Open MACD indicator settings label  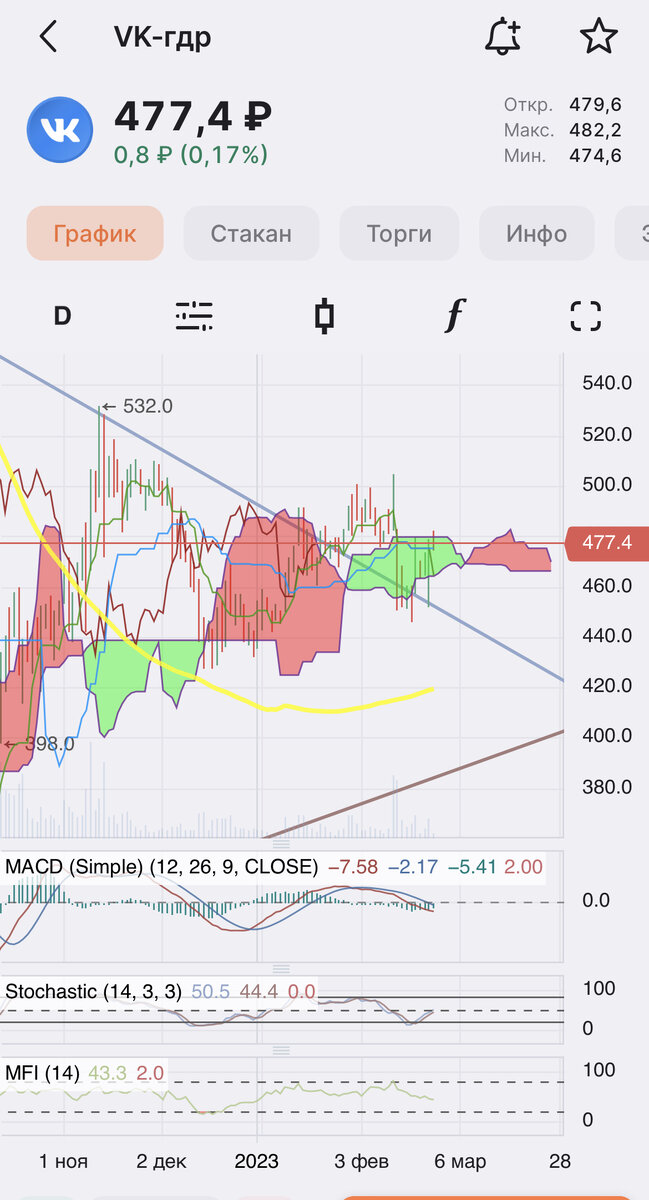click(x=162, y=866)
